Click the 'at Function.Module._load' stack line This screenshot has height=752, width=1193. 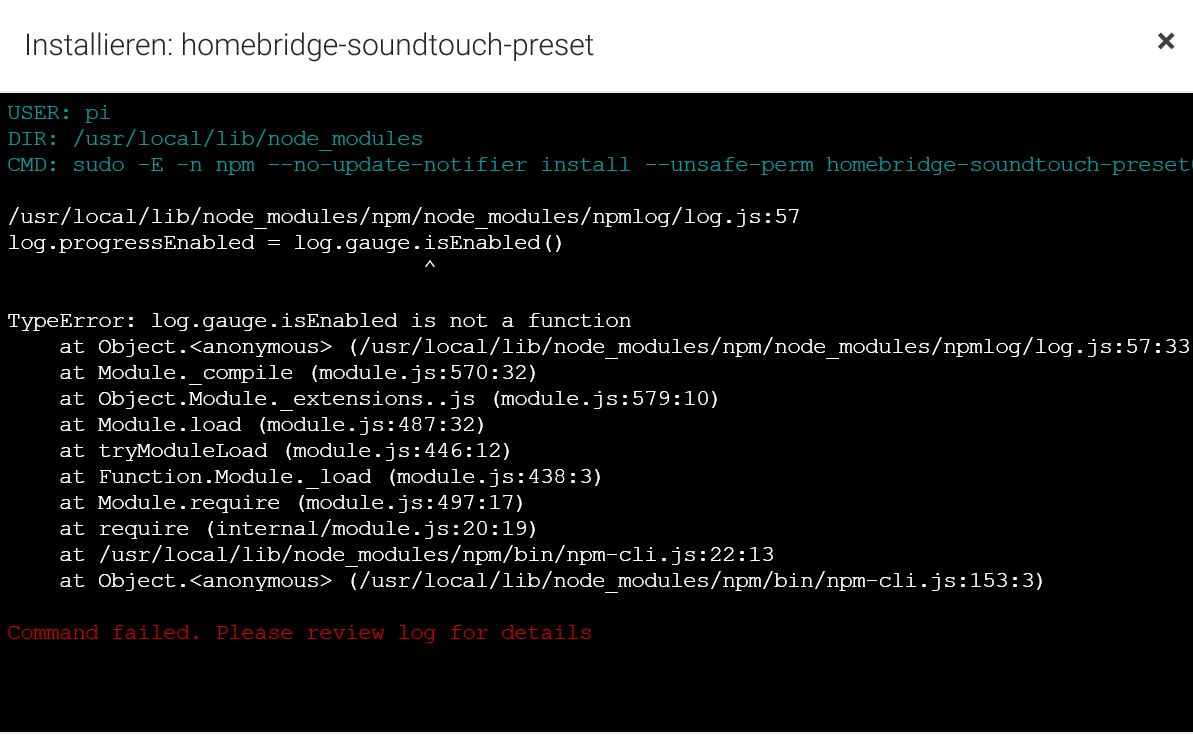(330, 477)
